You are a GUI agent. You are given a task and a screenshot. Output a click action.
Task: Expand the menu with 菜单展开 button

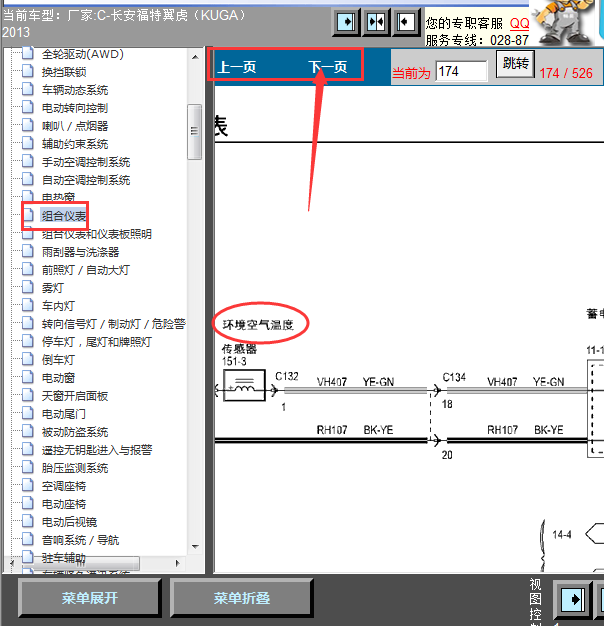pyautogui.click(x=89, y=598)
